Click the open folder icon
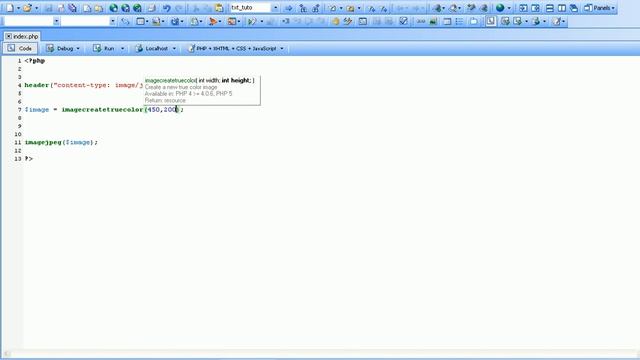 point(27,8)
